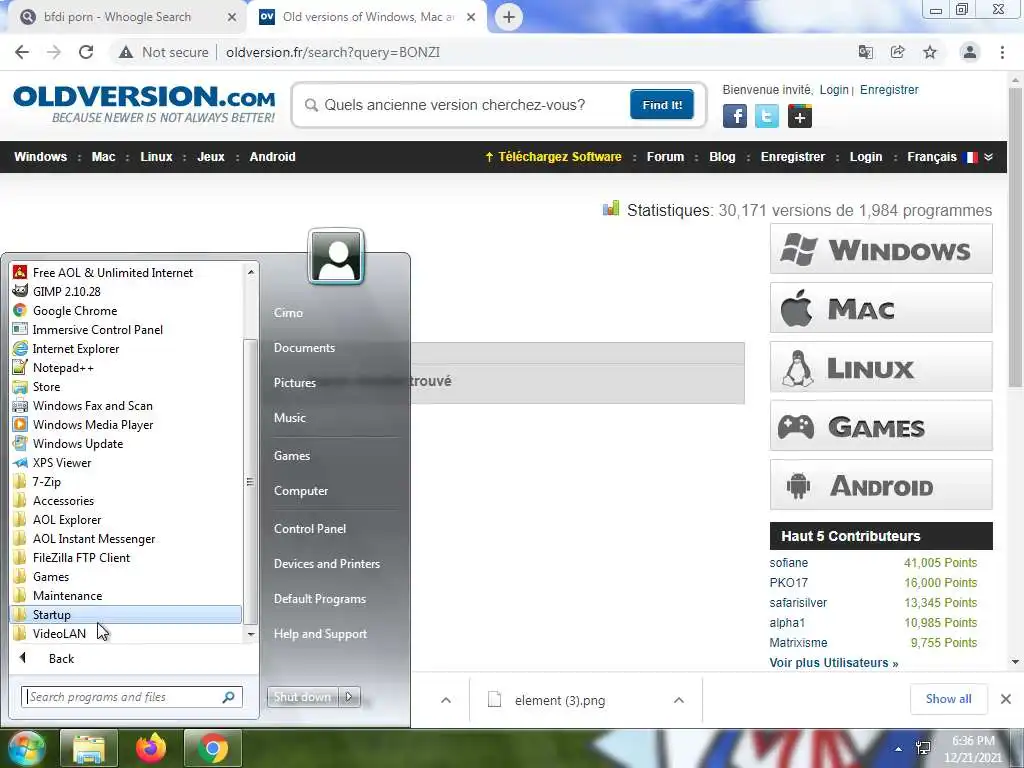The height and width of the screenshot is (768, 1024).
Task: Expand the 7-Zip folder in Start menu
Action: pyautogui.click(x=46, y=481)
